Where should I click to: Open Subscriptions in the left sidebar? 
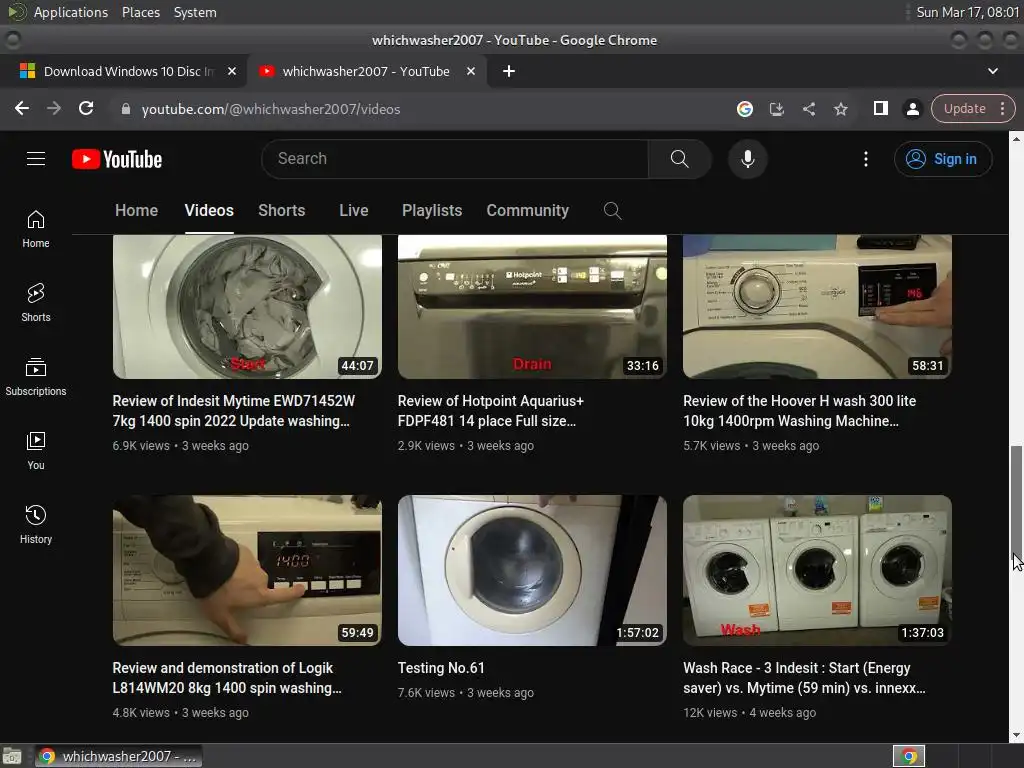[36, 377]
